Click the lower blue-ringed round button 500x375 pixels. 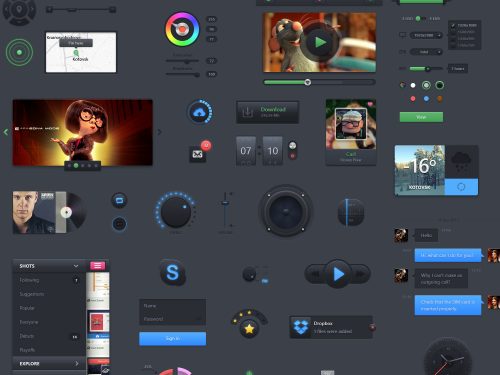(x=119, y=224)
